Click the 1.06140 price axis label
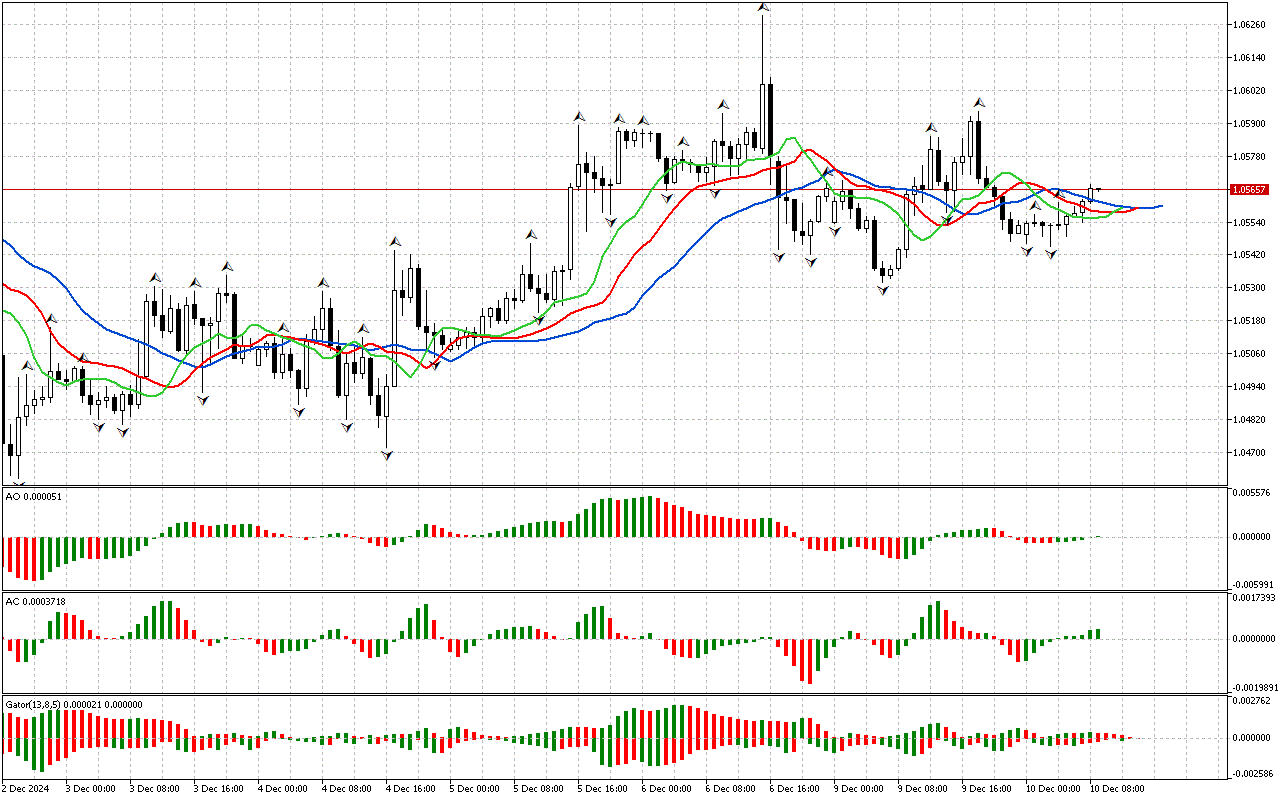1280x800 pixels. 1250,58
